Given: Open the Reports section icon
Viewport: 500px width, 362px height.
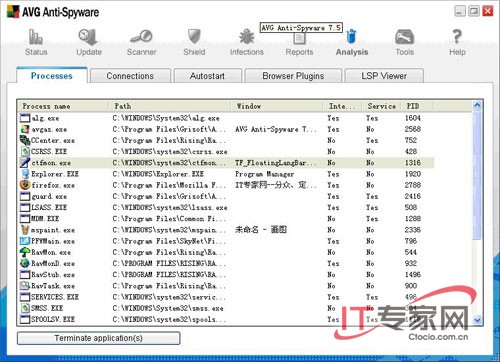Looking at the screenshot, I should (x=299, y=39).
